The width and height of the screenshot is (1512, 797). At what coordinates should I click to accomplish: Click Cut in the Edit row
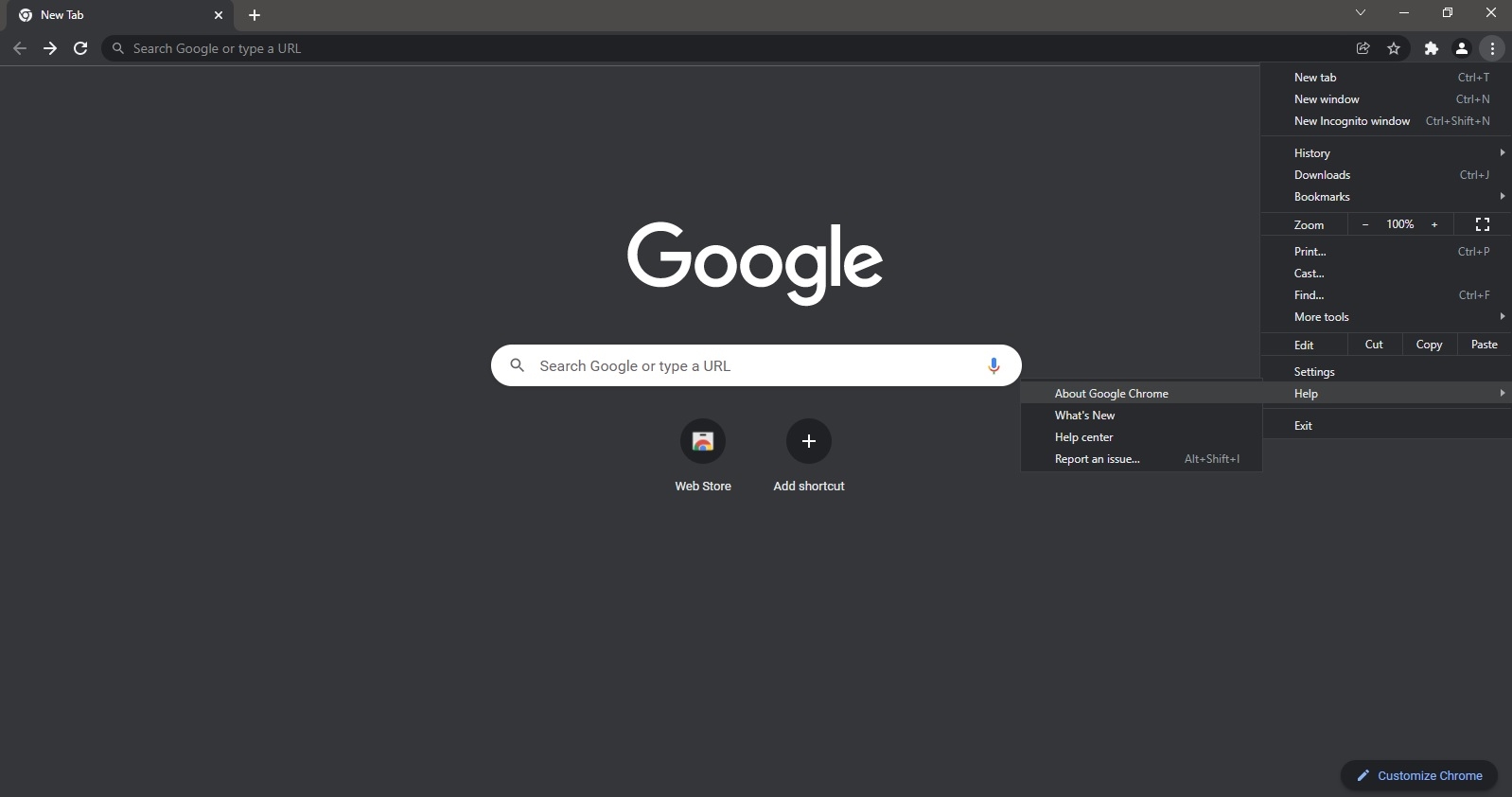pos(1374,345)
